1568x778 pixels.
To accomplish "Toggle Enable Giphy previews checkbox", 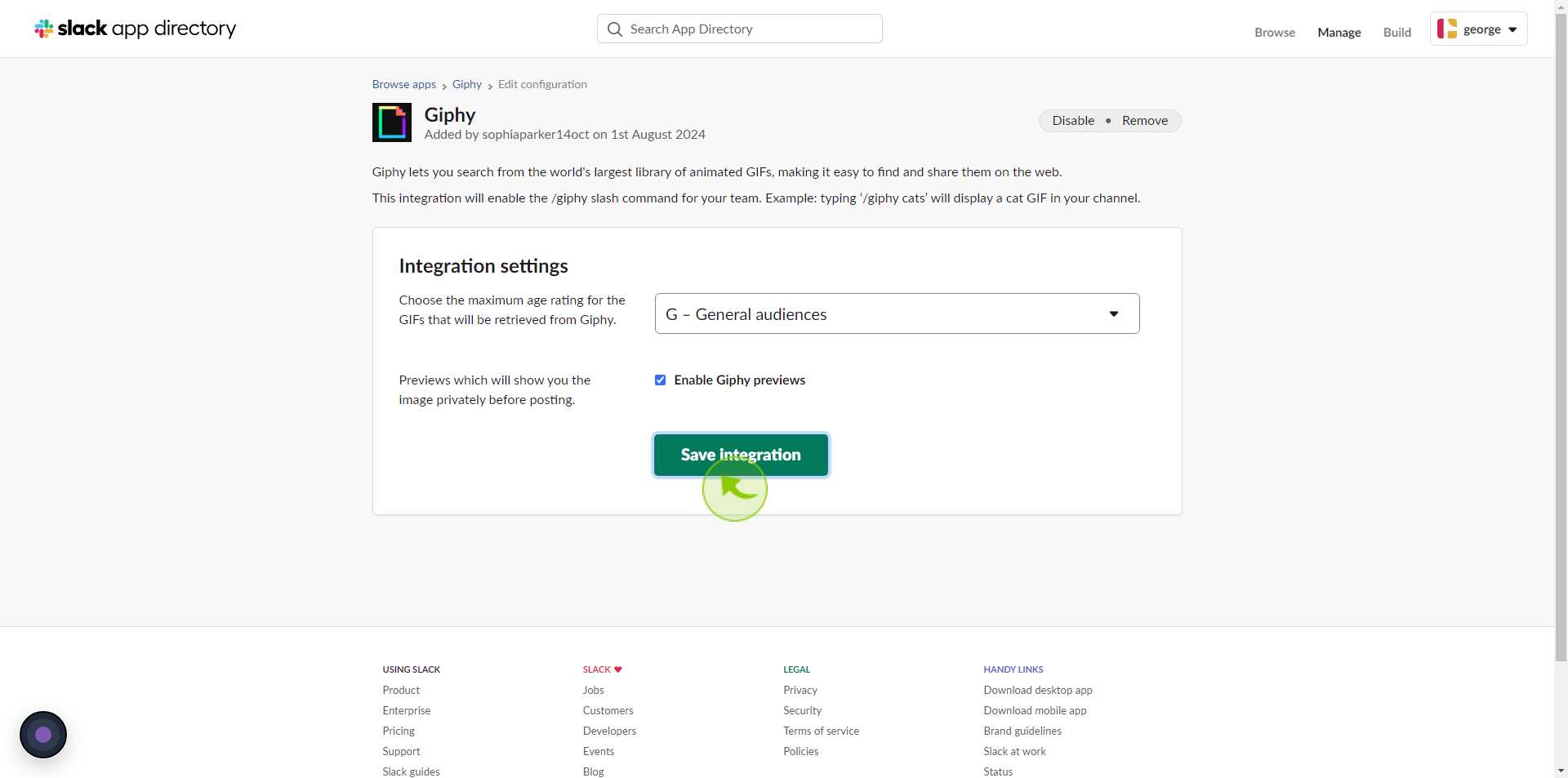I will click(660, 380).
